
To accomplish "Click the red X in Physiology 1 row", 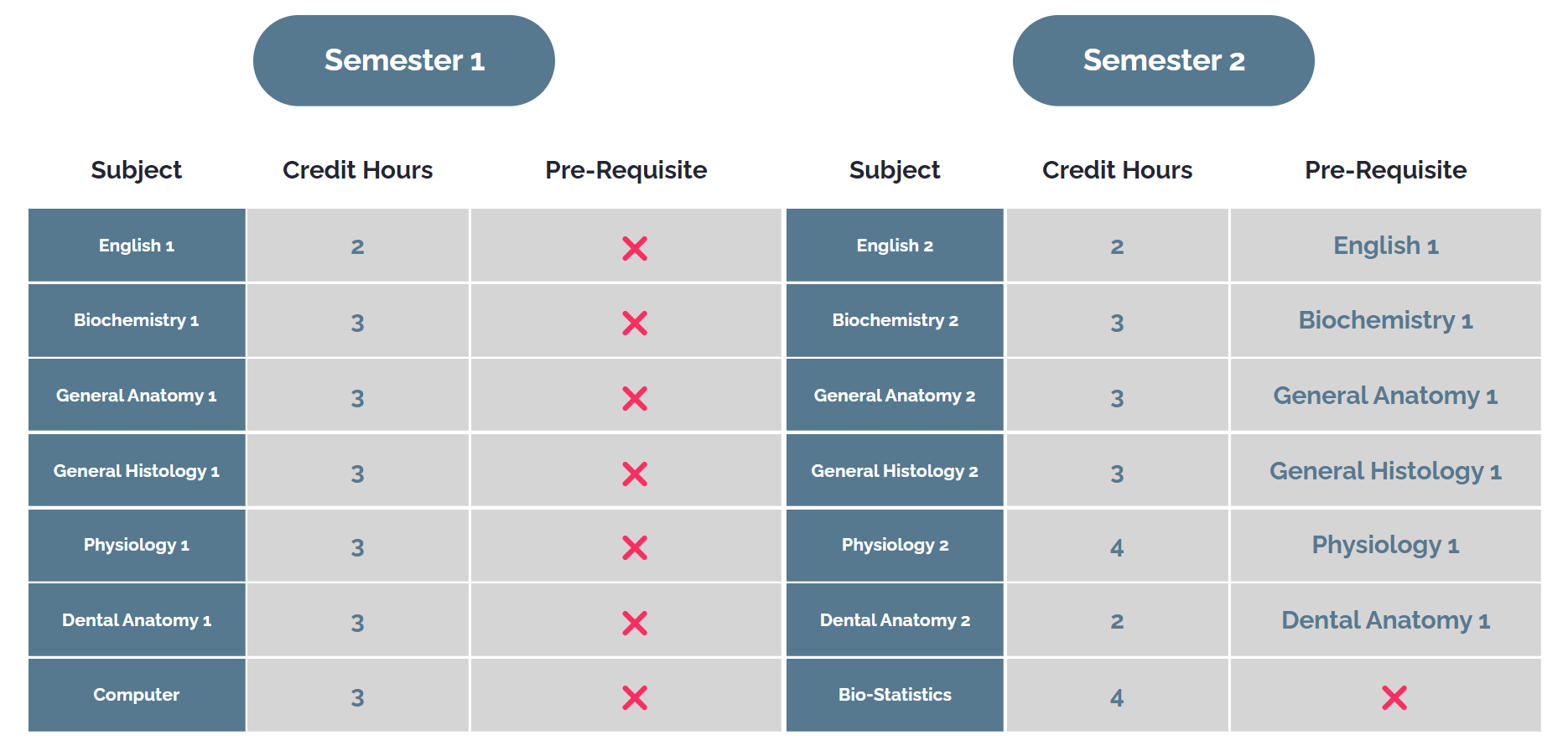I will (635, 547).
